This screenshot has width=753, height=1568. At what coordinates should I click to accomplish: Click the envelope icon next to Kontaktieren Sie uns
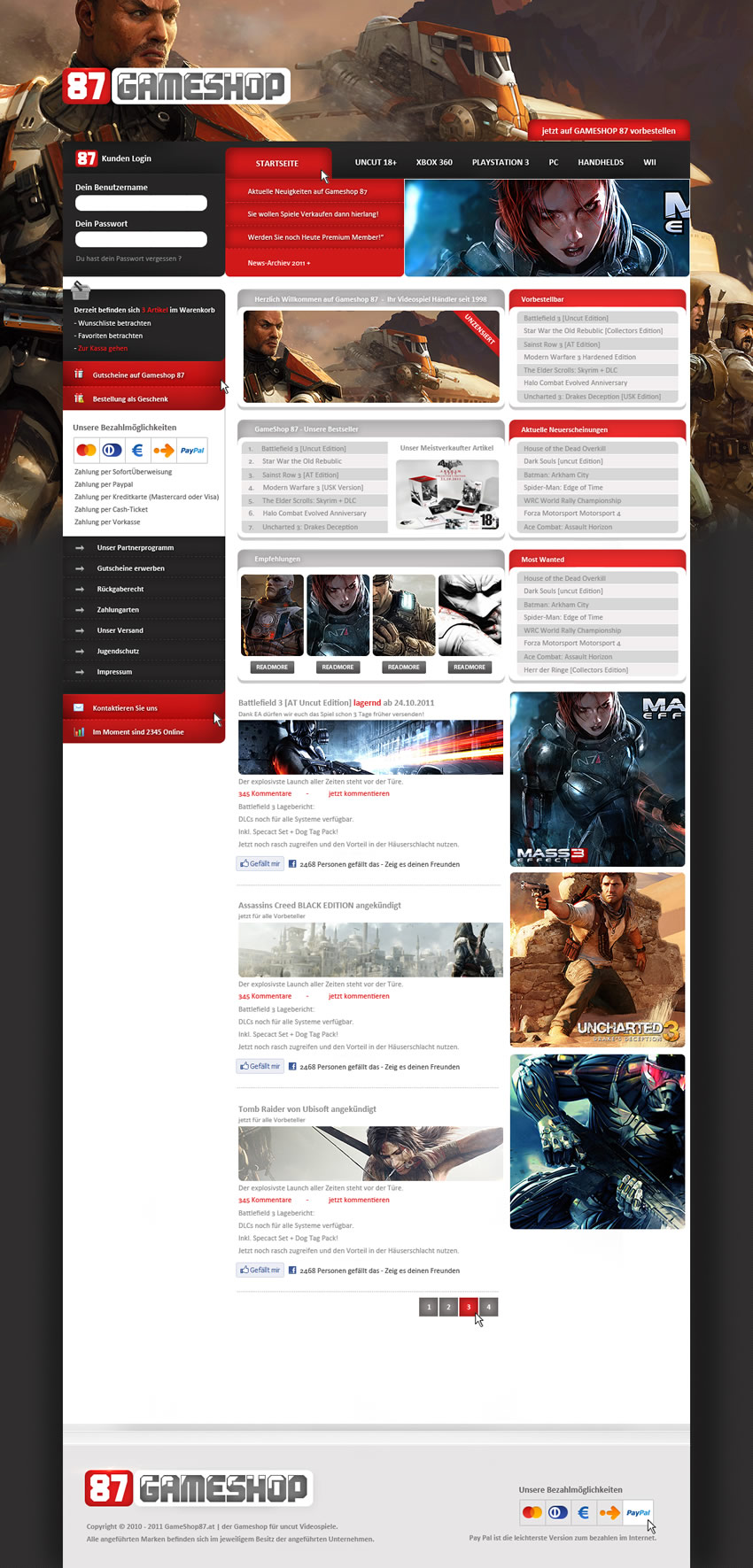79,707
